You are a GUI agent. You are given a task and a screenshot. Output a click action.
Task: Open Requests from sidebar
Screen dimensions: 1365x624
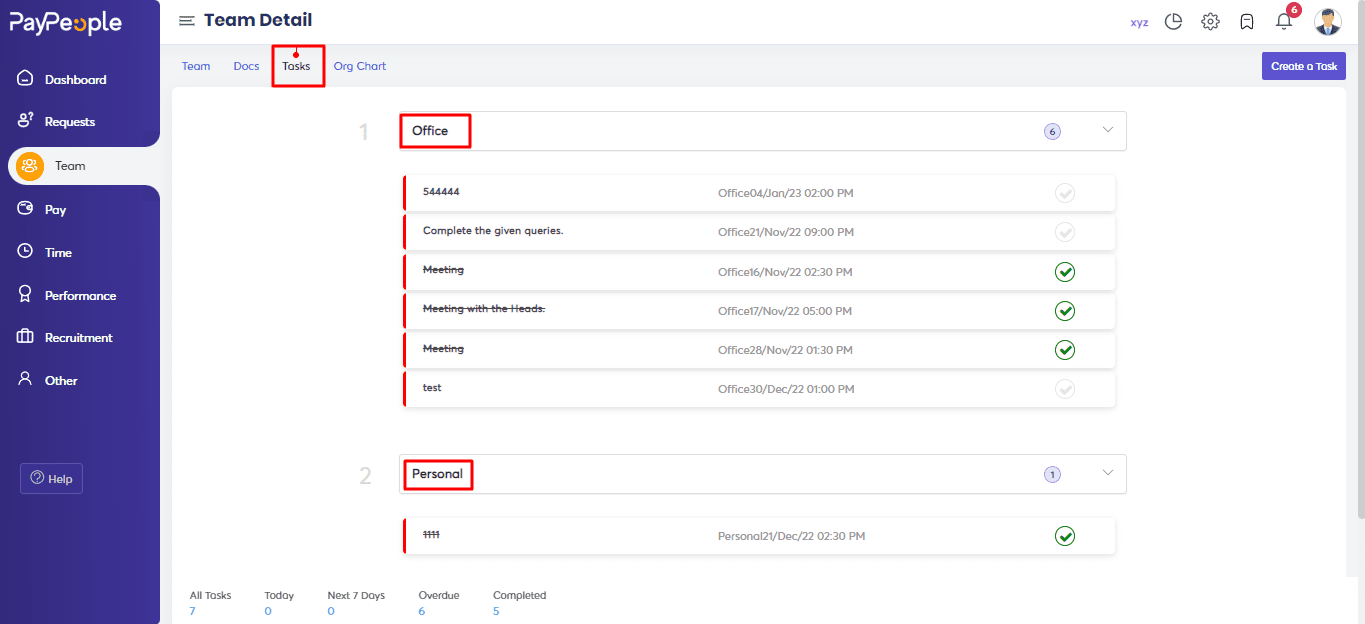[70, 121]
